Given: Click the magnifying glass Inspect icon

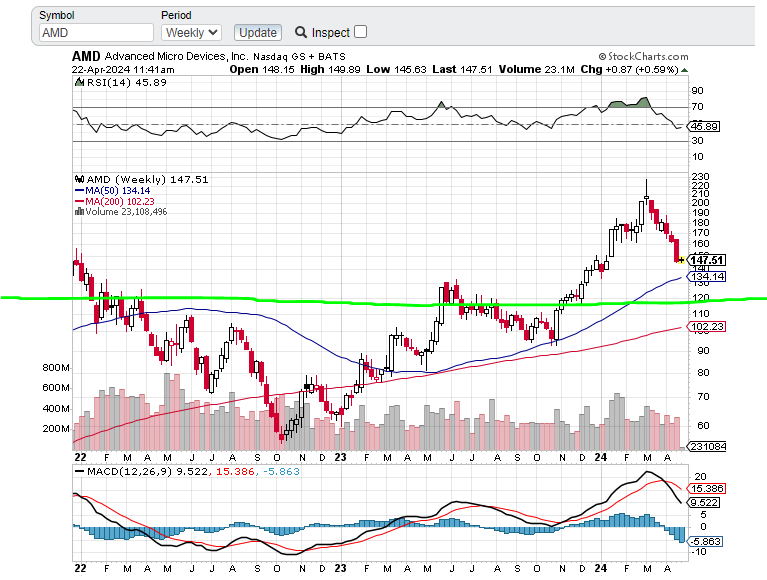Looking at the screenshot, I should pos(301,32).
